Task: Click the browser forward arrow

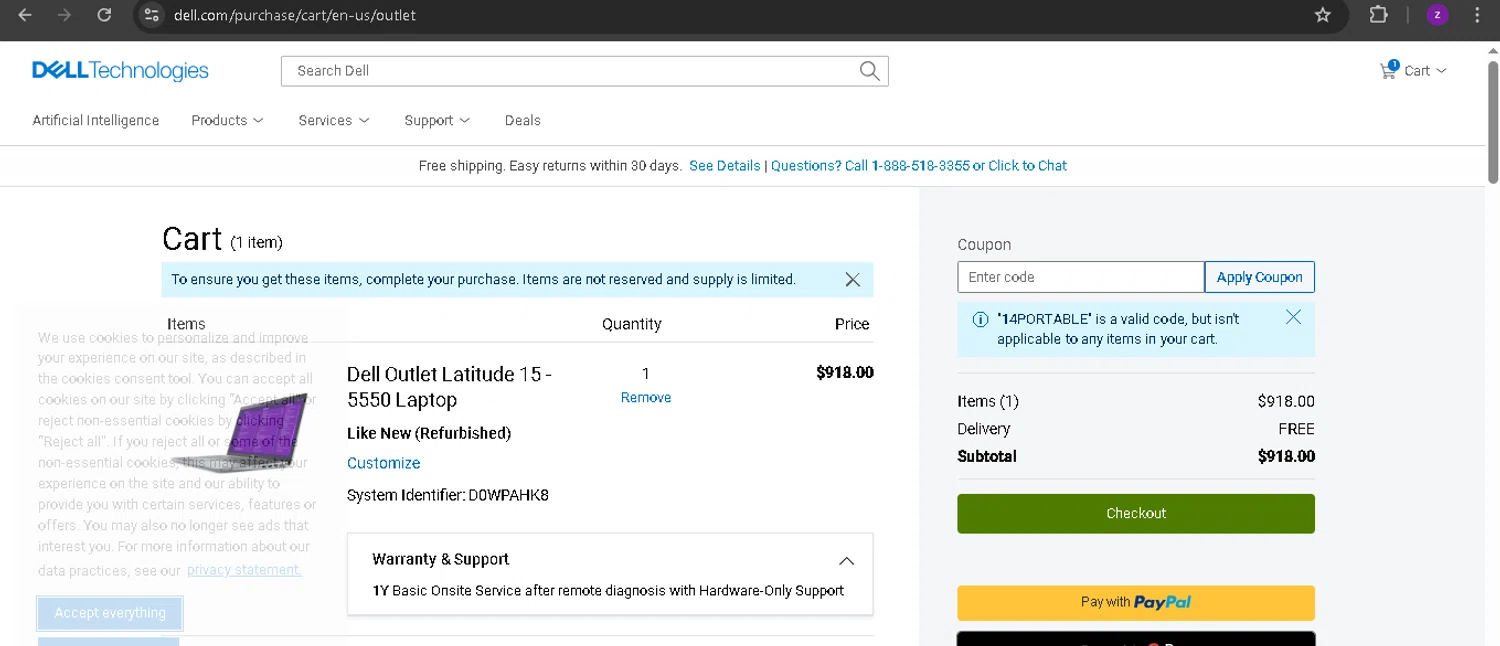Action: point(65,15)
